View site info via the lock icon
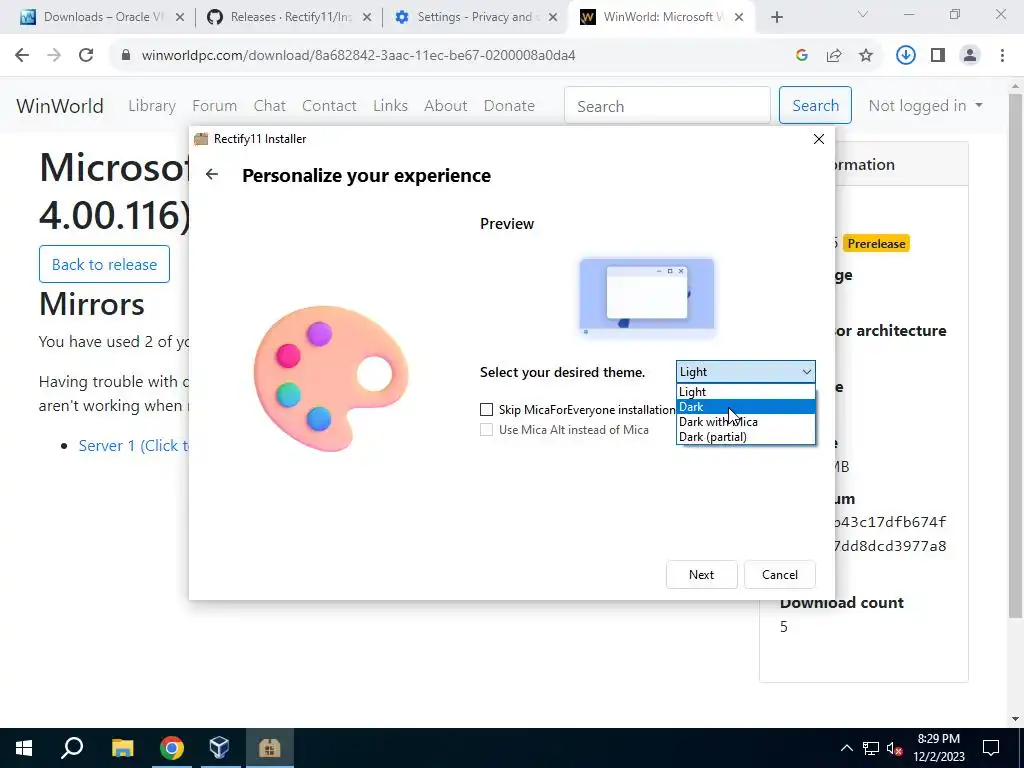 pos(126,56)
